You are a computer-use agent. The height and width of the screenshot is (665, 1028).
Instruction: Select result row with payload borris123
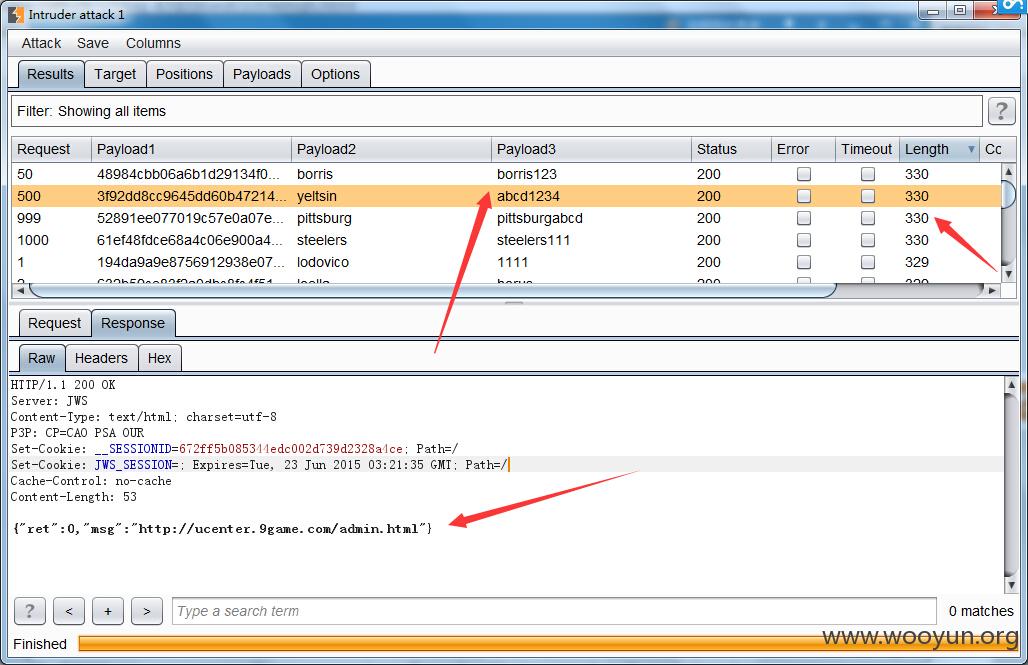tap(506, 174)
